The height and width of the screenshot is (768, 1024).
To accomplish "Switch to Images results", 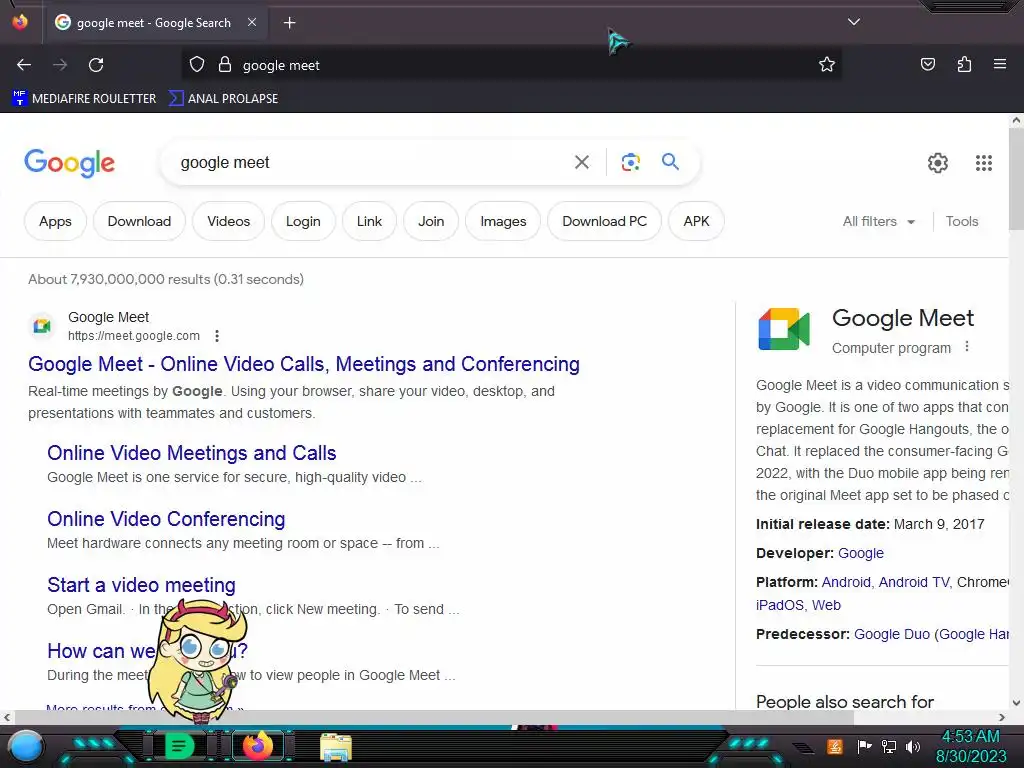I will point(503,221).
